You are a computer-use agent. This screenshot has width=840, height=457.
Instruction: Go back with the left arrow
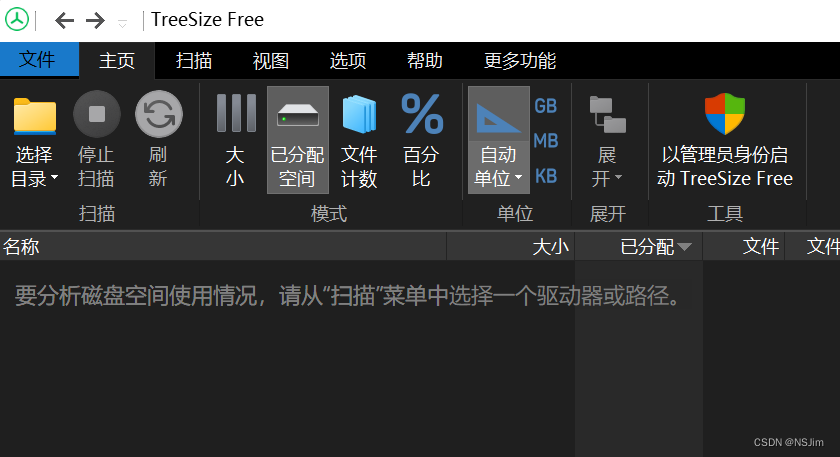pyautogui.click(x=64, y=21)
